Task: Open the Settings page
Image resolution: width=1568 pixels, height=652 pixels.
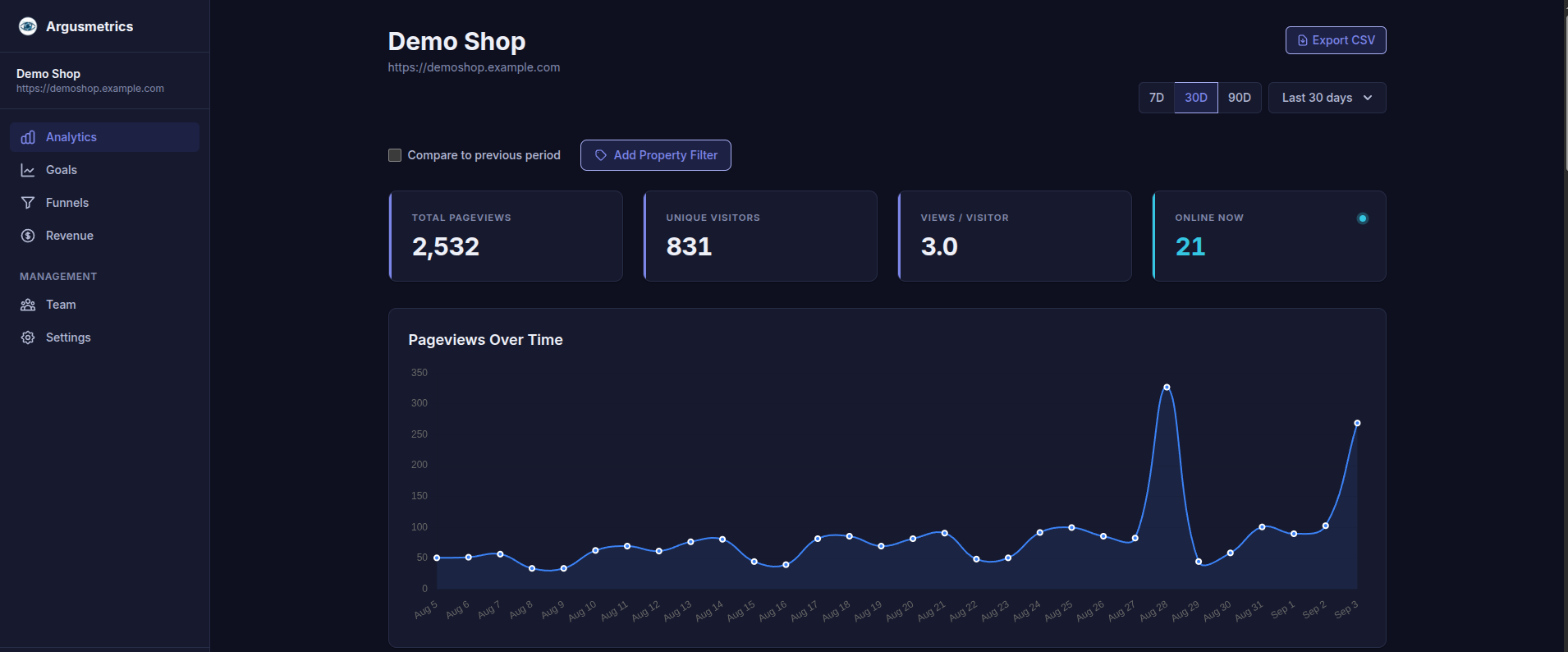Action: coord(105,338)
